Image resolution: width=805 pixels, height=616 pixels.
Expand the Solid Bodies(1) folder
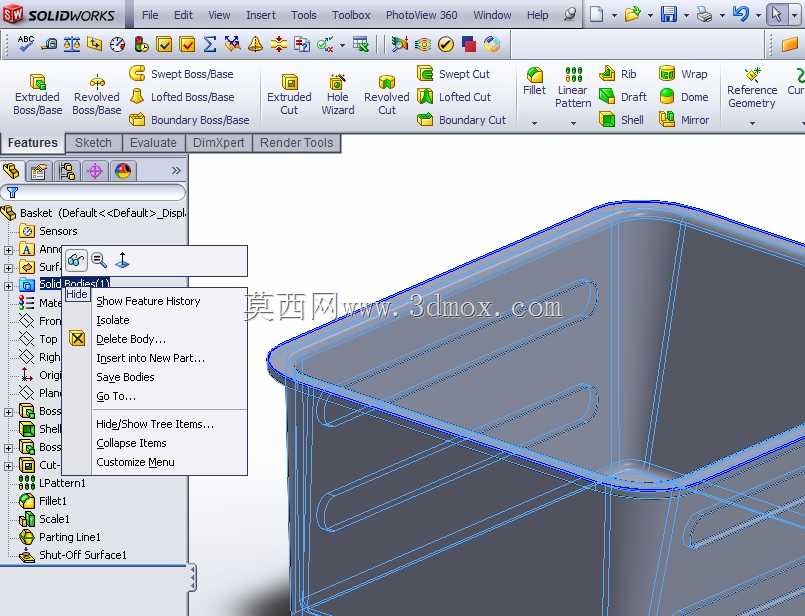coord(8,286)
